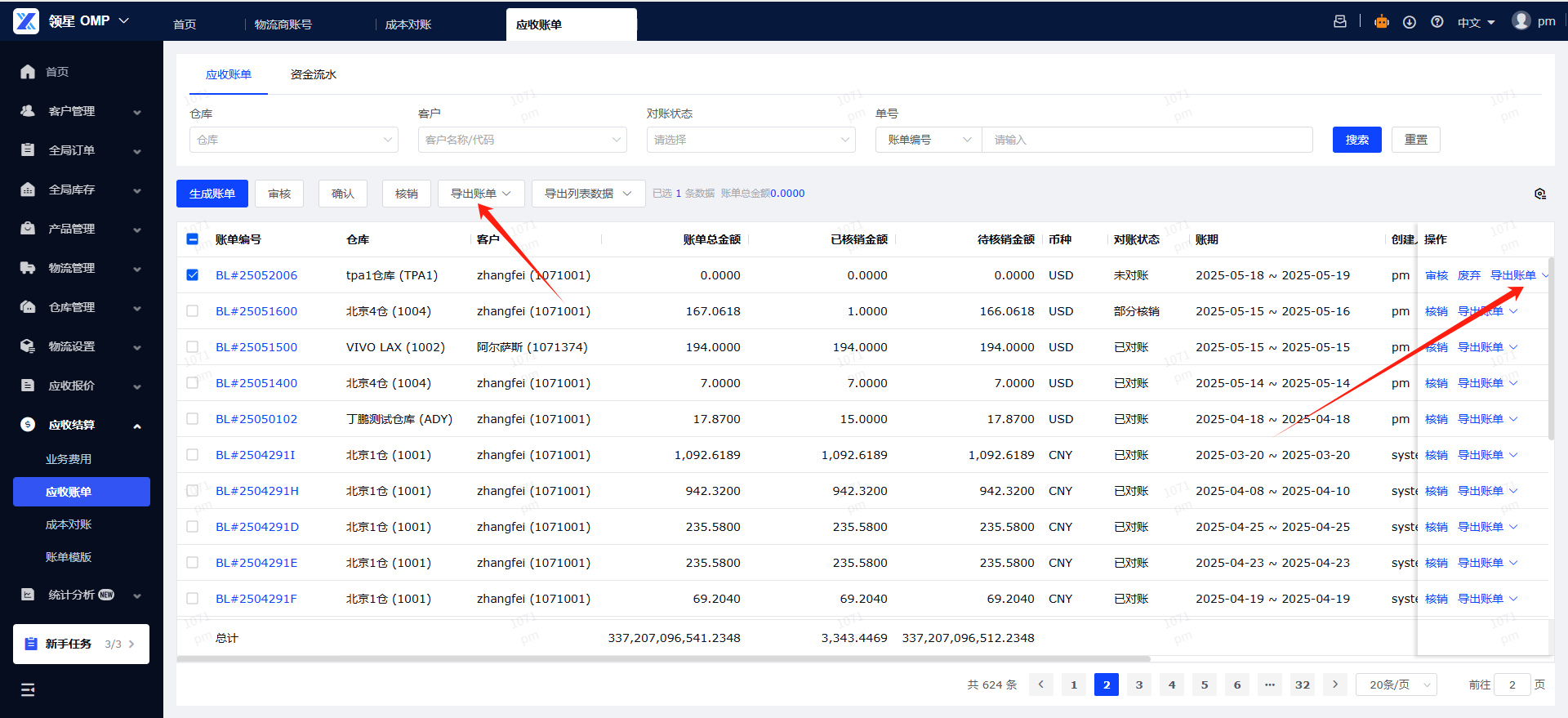Toggle the select-all header checkbox
Screen dimensions: 1568x718
tap(193, 239)
